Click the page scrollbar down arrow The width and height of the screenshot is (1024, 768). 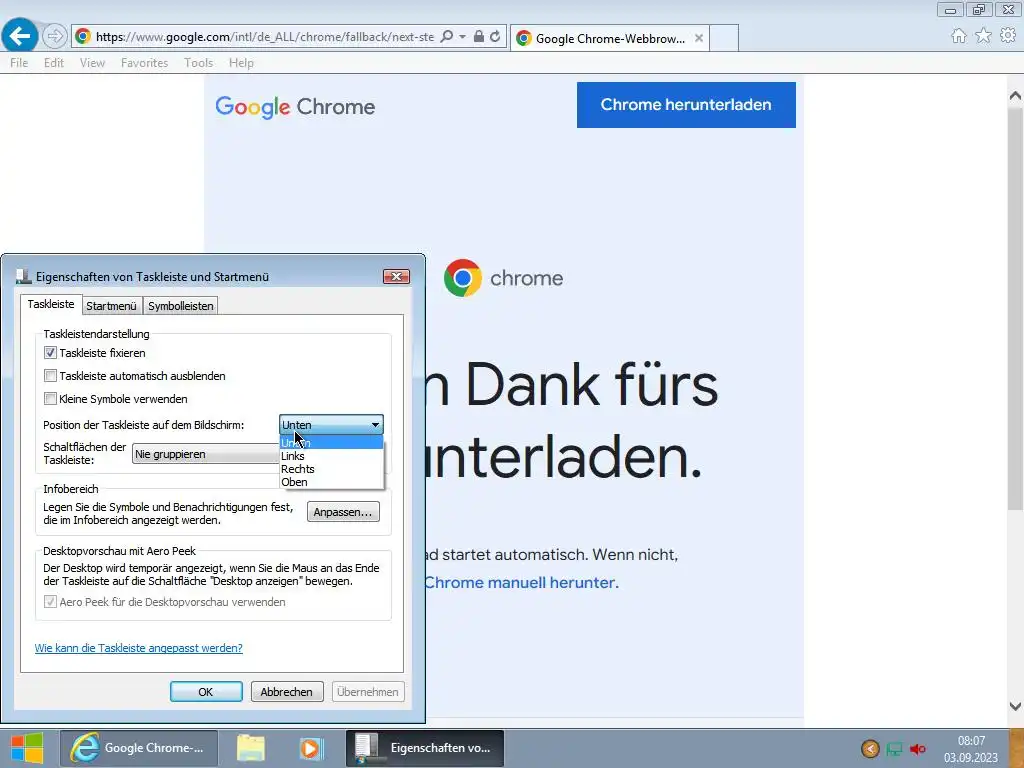[x=1015, y=707]
